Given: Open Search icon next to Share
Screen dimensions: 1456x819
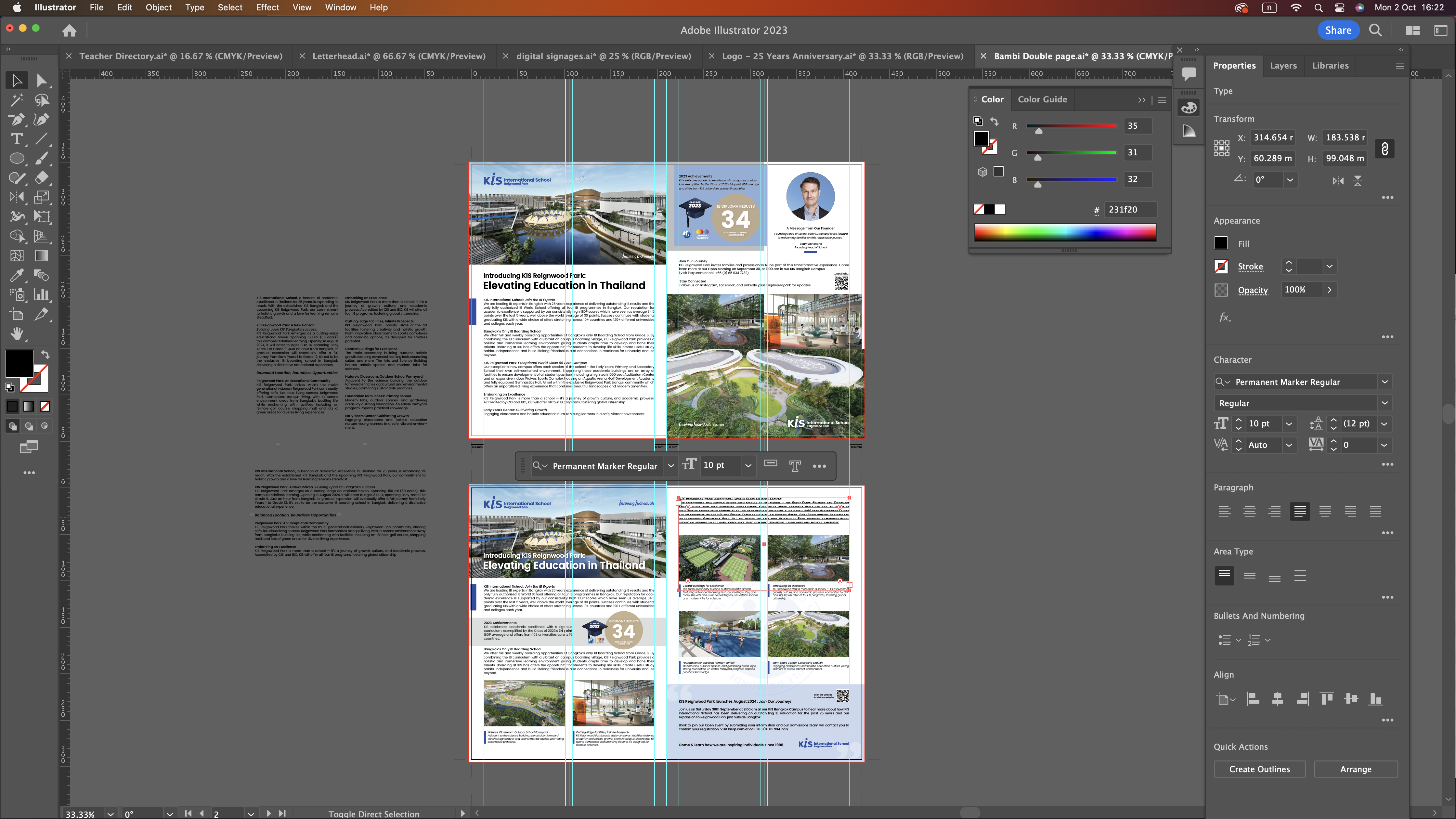Looking at the screenshot, I should [x=1375, y=31].
